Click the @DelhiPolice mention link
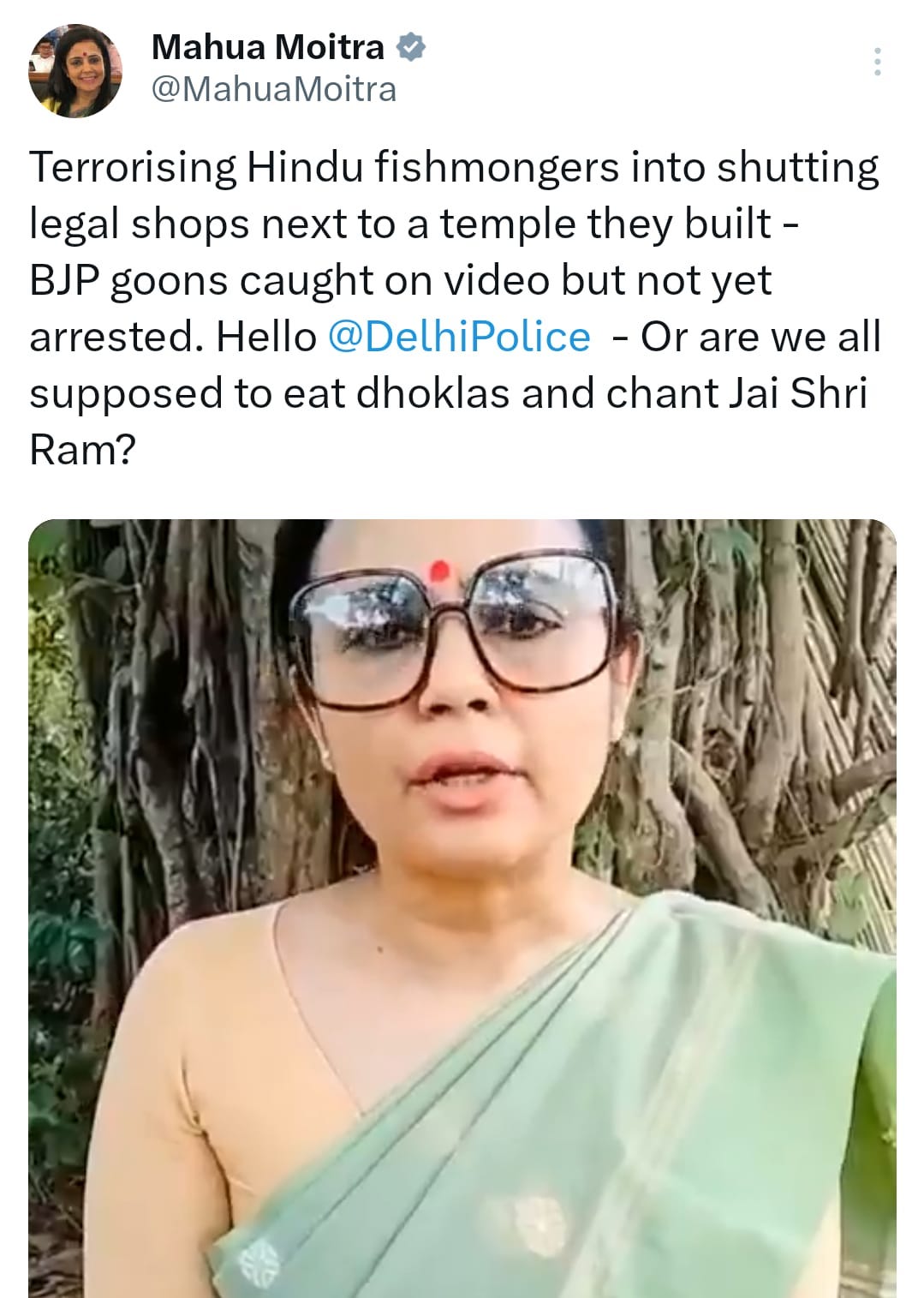Screen dimensions: 924x1298 coord(459,337)
